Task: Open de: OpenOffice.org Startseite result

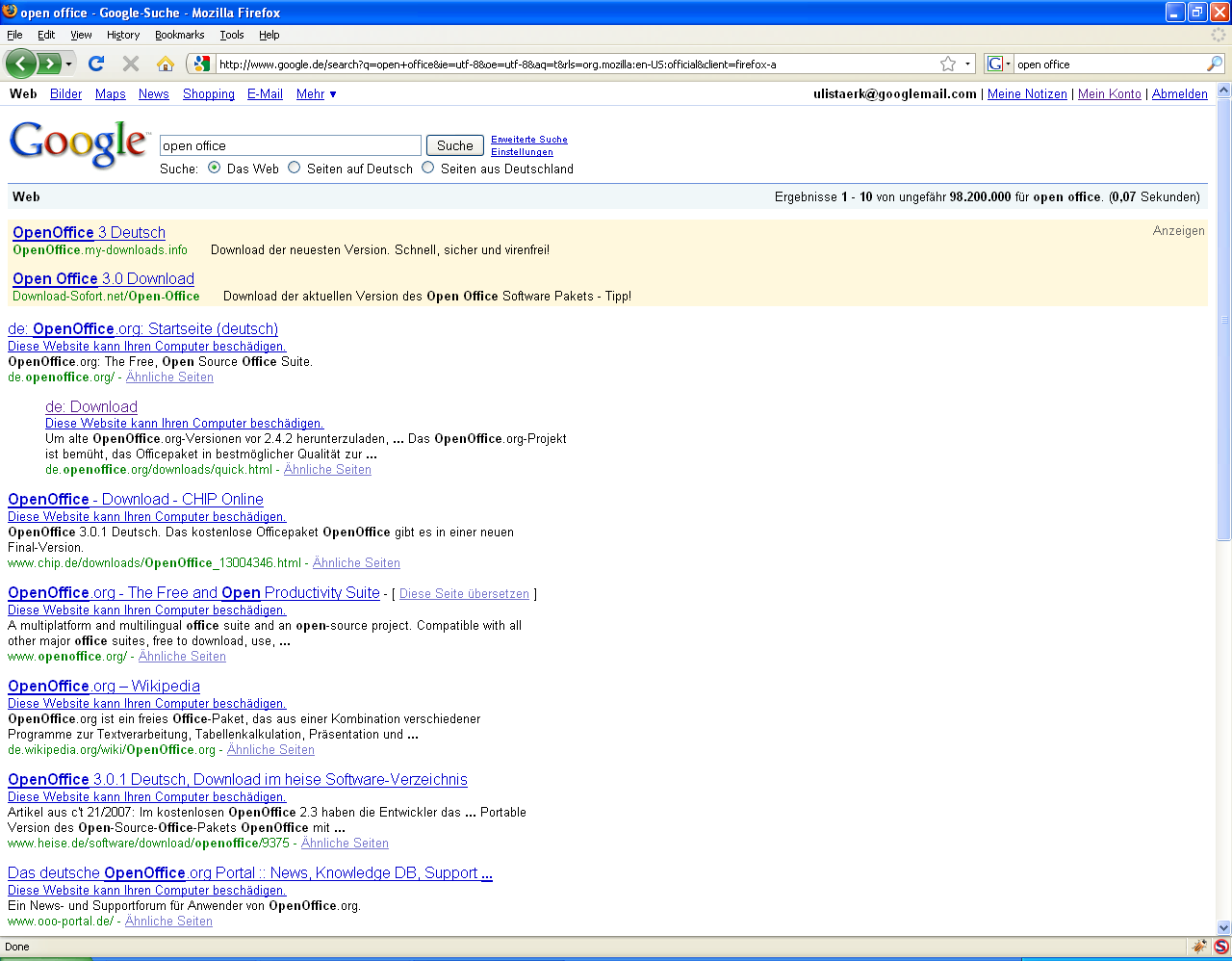Action: (142, 328)
